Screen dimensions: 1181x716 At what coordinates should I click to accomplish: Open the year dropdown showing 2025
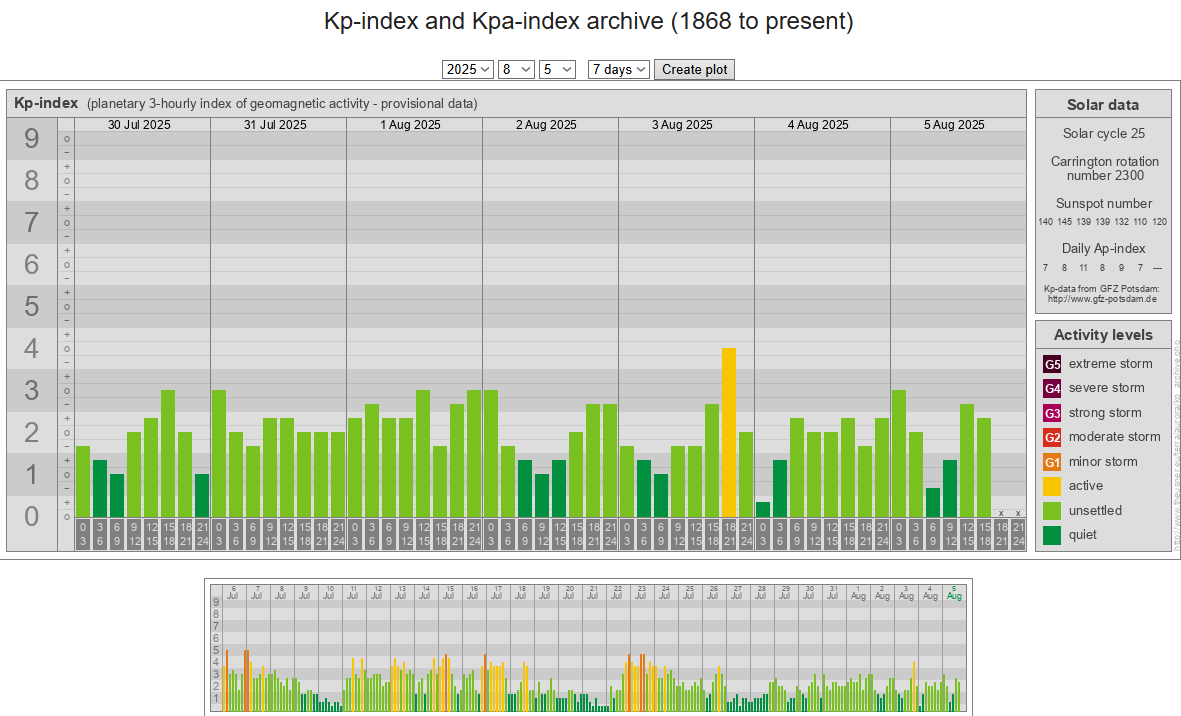tap(467, 69)
